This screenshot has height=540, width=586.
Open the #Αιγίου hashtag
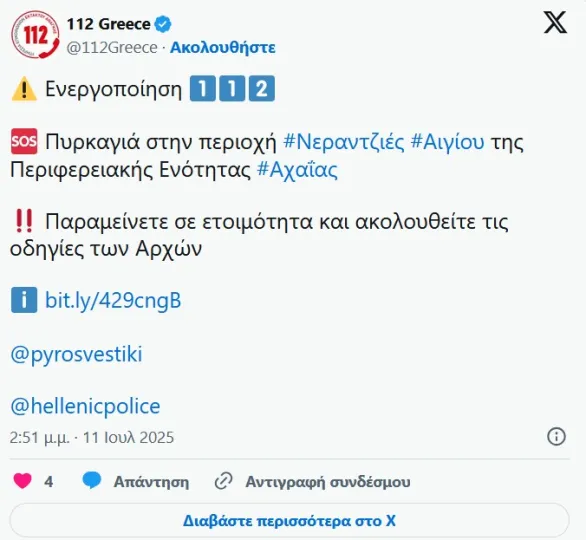pyautogui.click(x=447, y=142)
